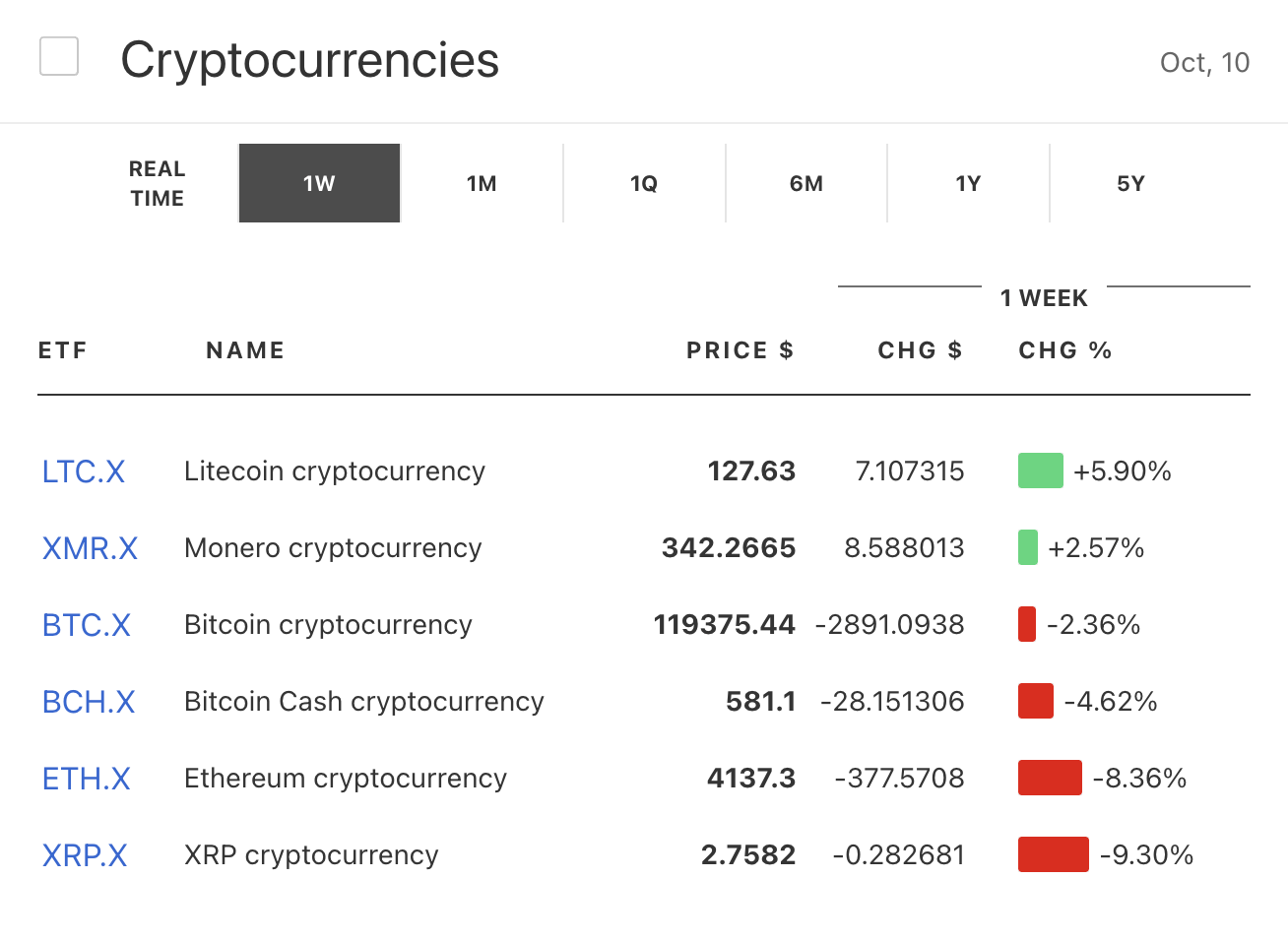The width and height of the screenshot is (1288, 941).
Task: Follow the BCH.X ticker link
Action: 89,702
